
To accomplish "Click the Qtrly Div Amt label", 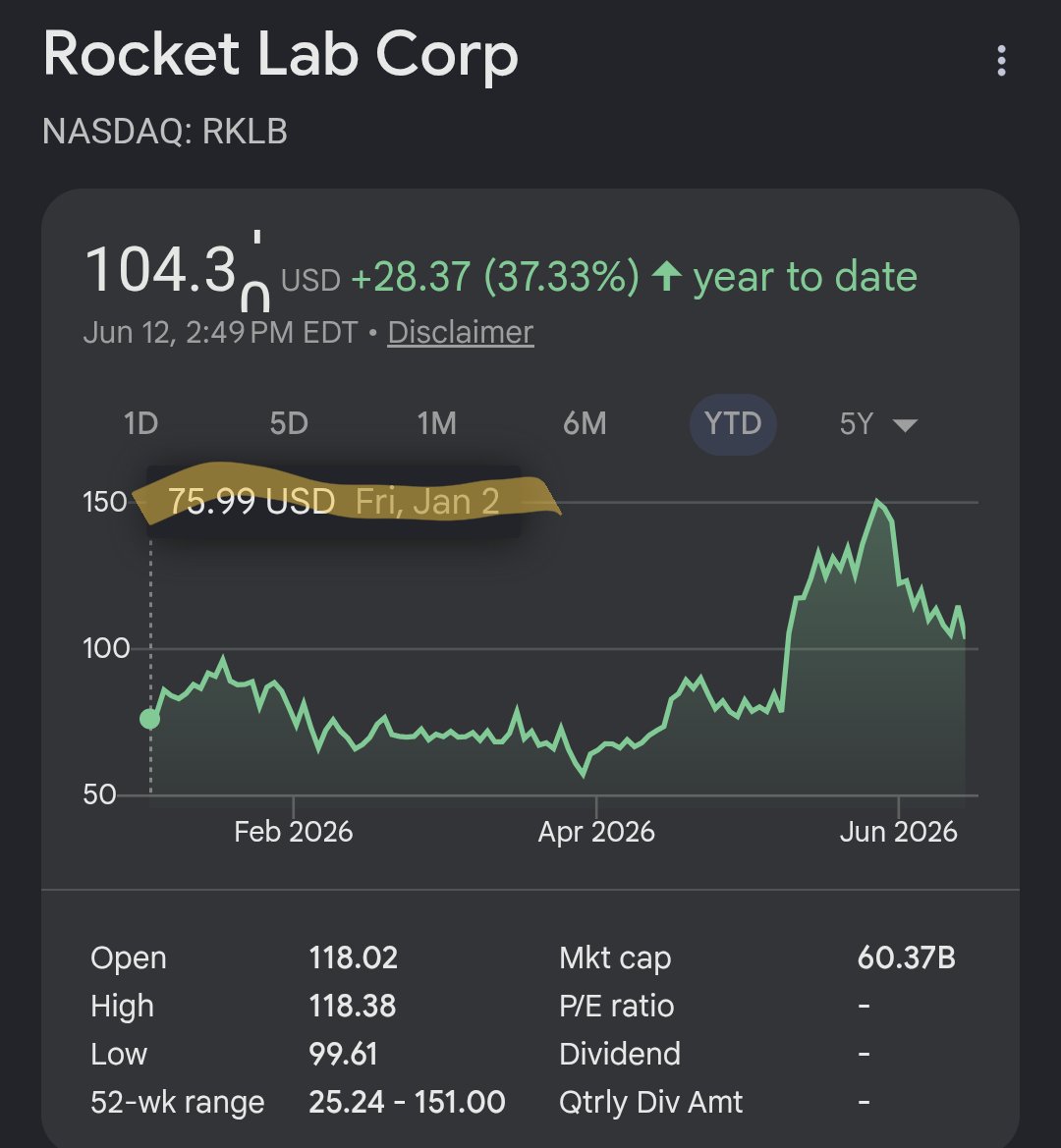I will 651,1102.
